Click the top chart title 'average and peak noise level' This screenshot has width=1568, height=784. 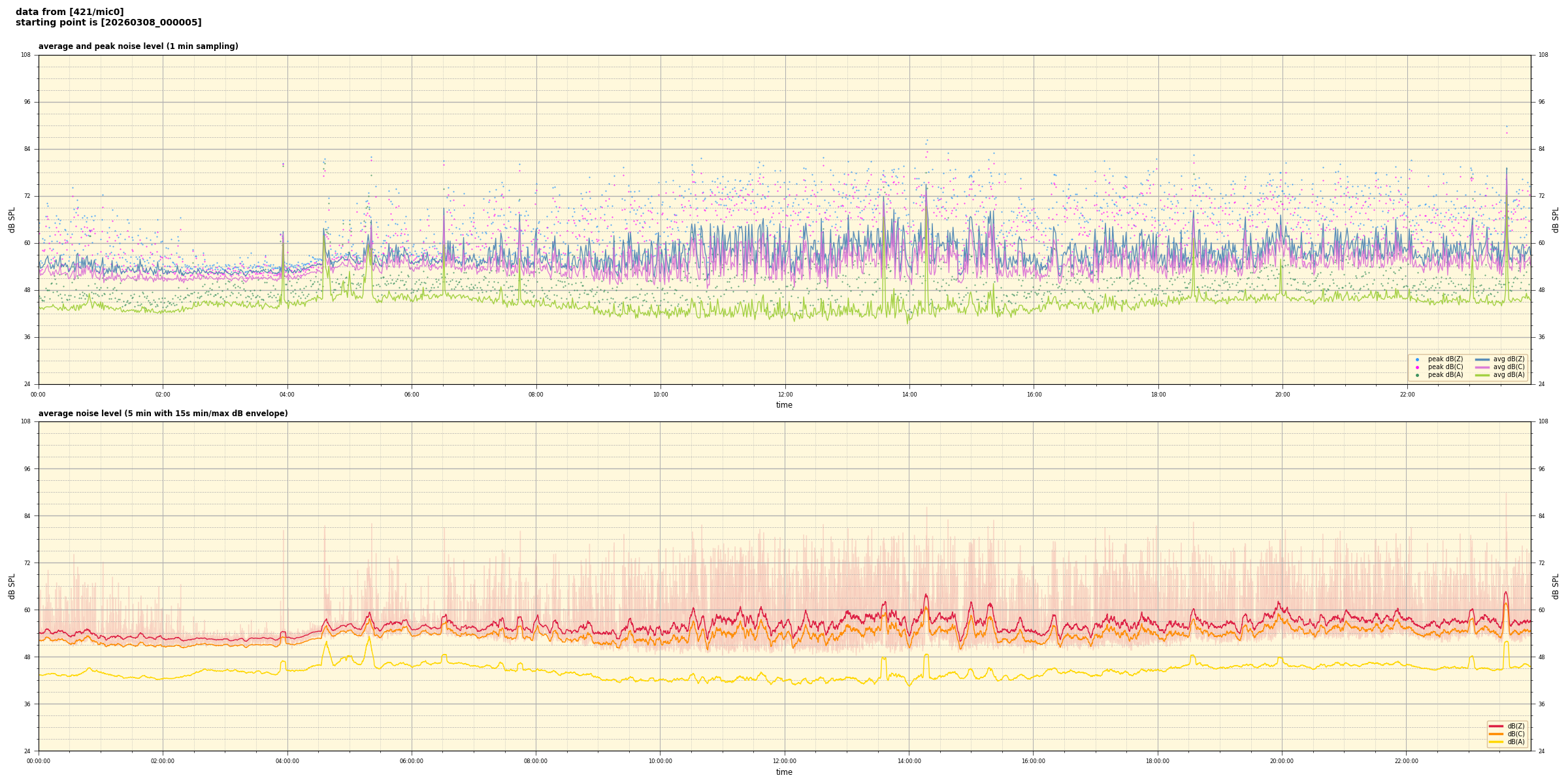pos(138,46)
